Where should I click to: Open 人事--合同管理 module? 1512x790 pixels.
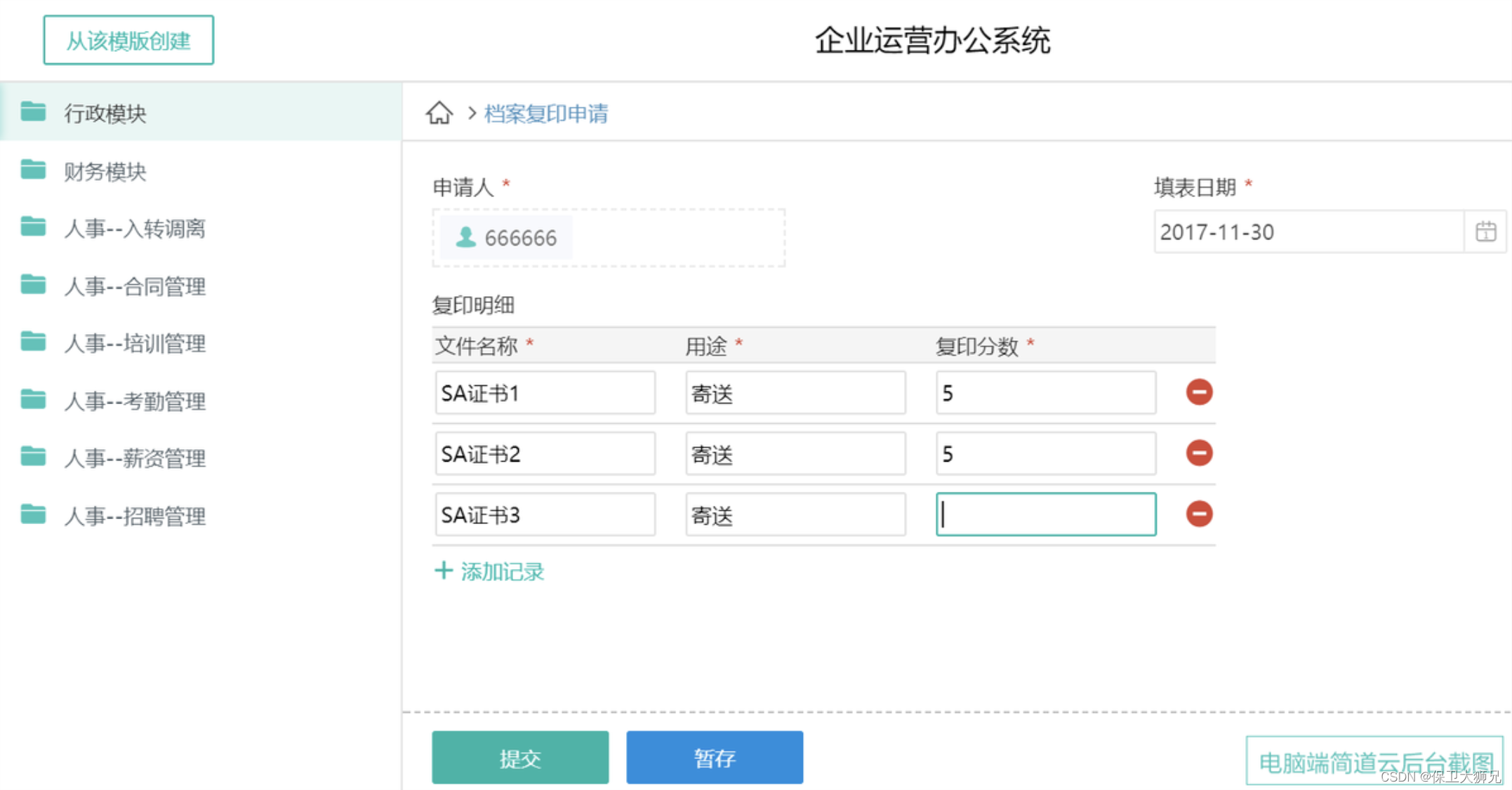pyautogui.click(x=134, y=286)
